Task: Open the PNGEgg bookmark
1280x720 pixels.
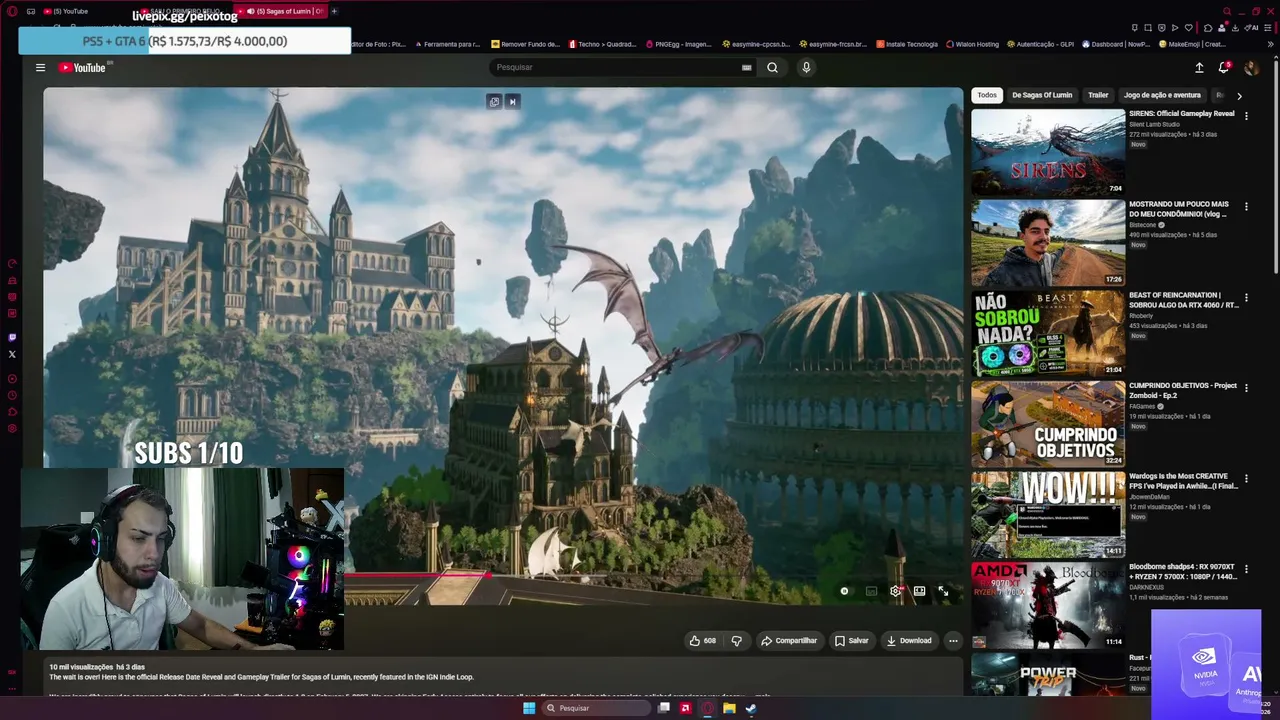Action: click(679, 44)
